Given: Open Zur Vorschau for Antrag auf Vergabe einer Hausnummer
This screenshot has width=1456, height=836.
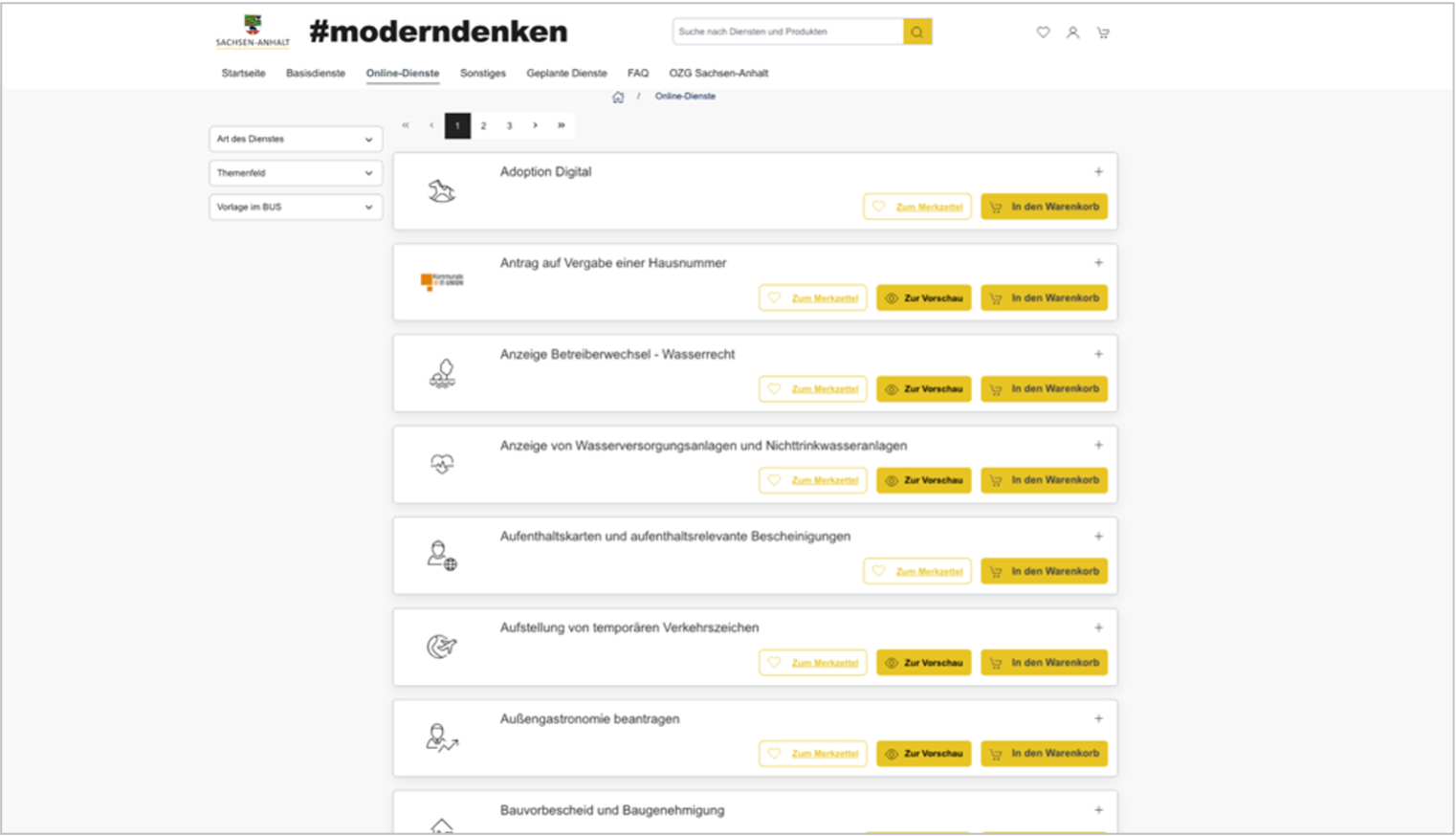Looking at the screenshot, I should pos(924,298).
